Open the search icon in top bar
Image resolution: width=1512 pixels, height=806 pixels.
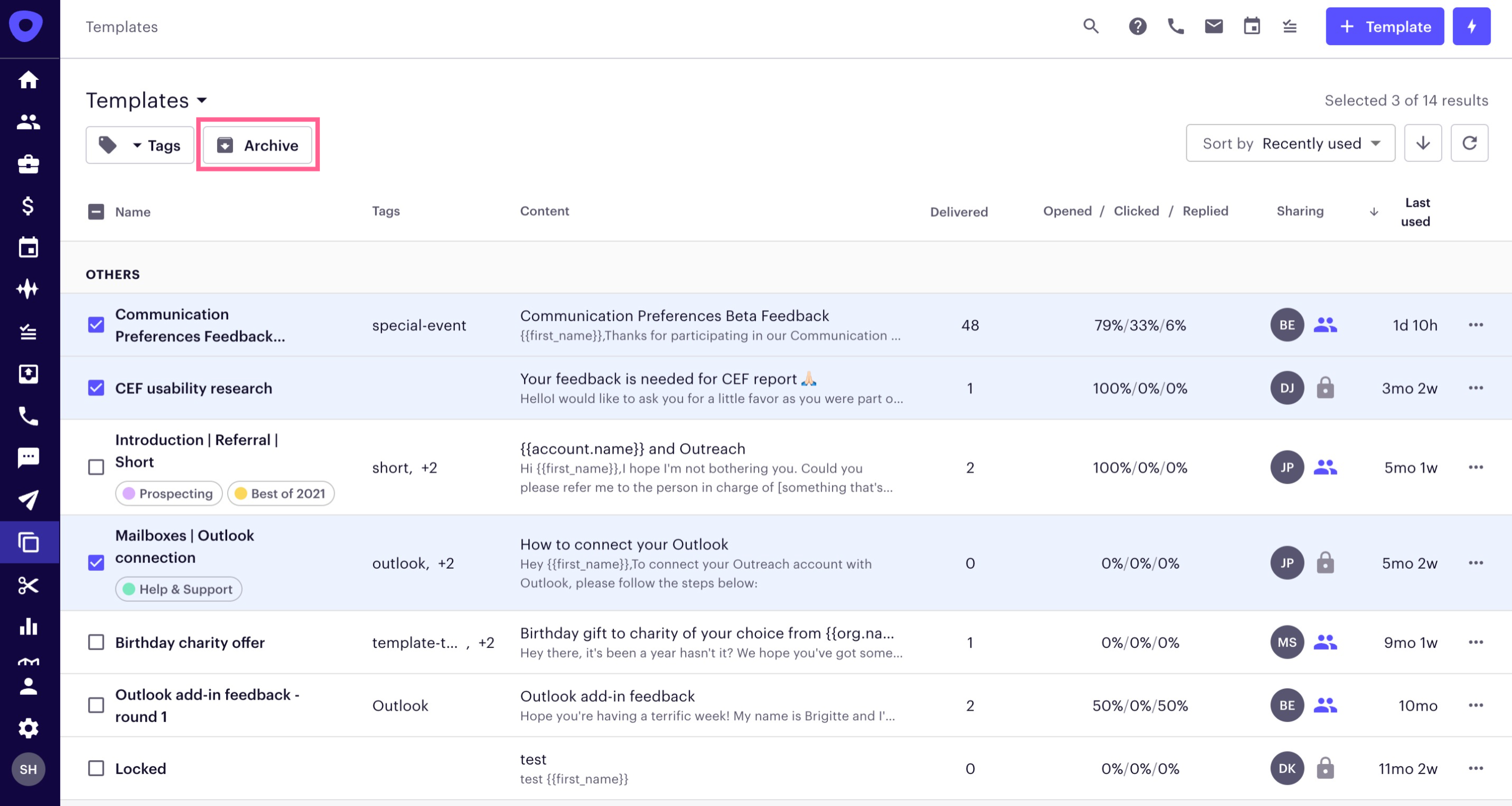click(x=1091, y=27)
